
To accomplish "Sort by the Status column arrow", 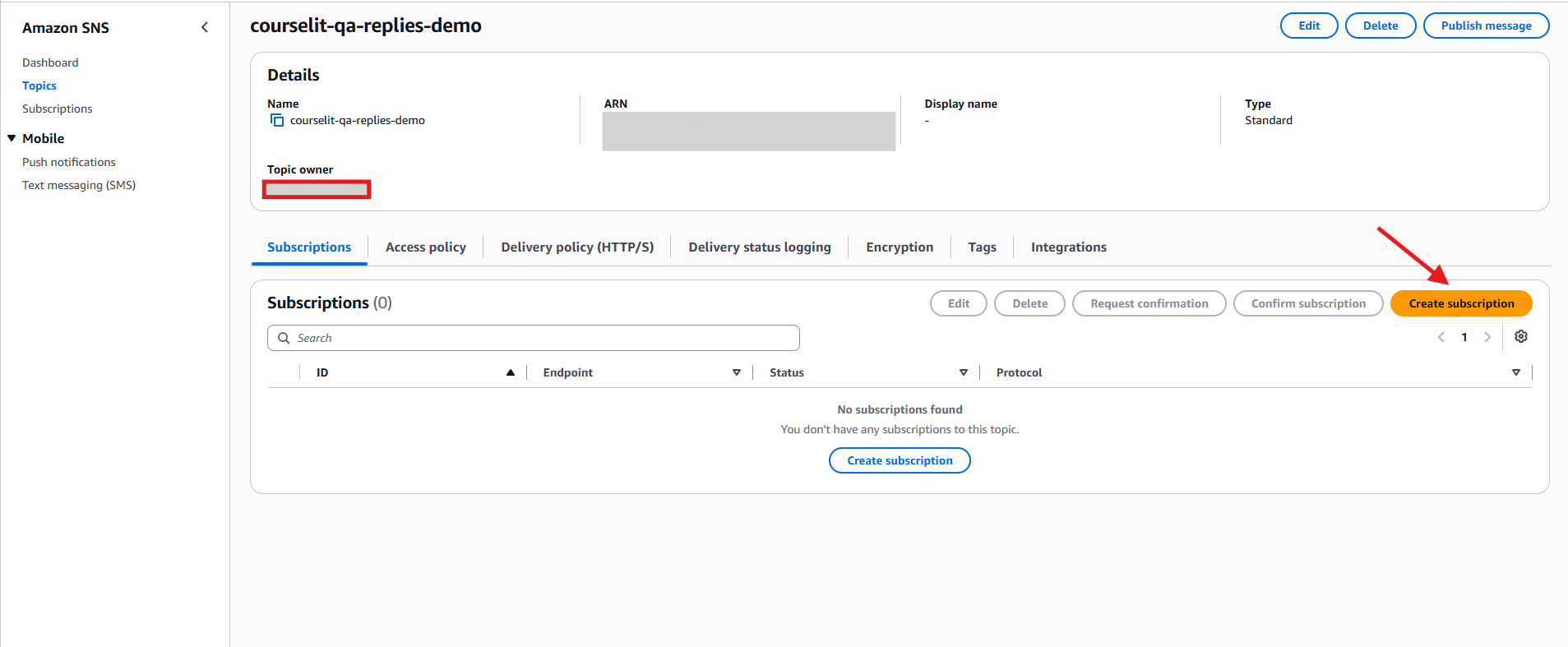I will [964, 372].
